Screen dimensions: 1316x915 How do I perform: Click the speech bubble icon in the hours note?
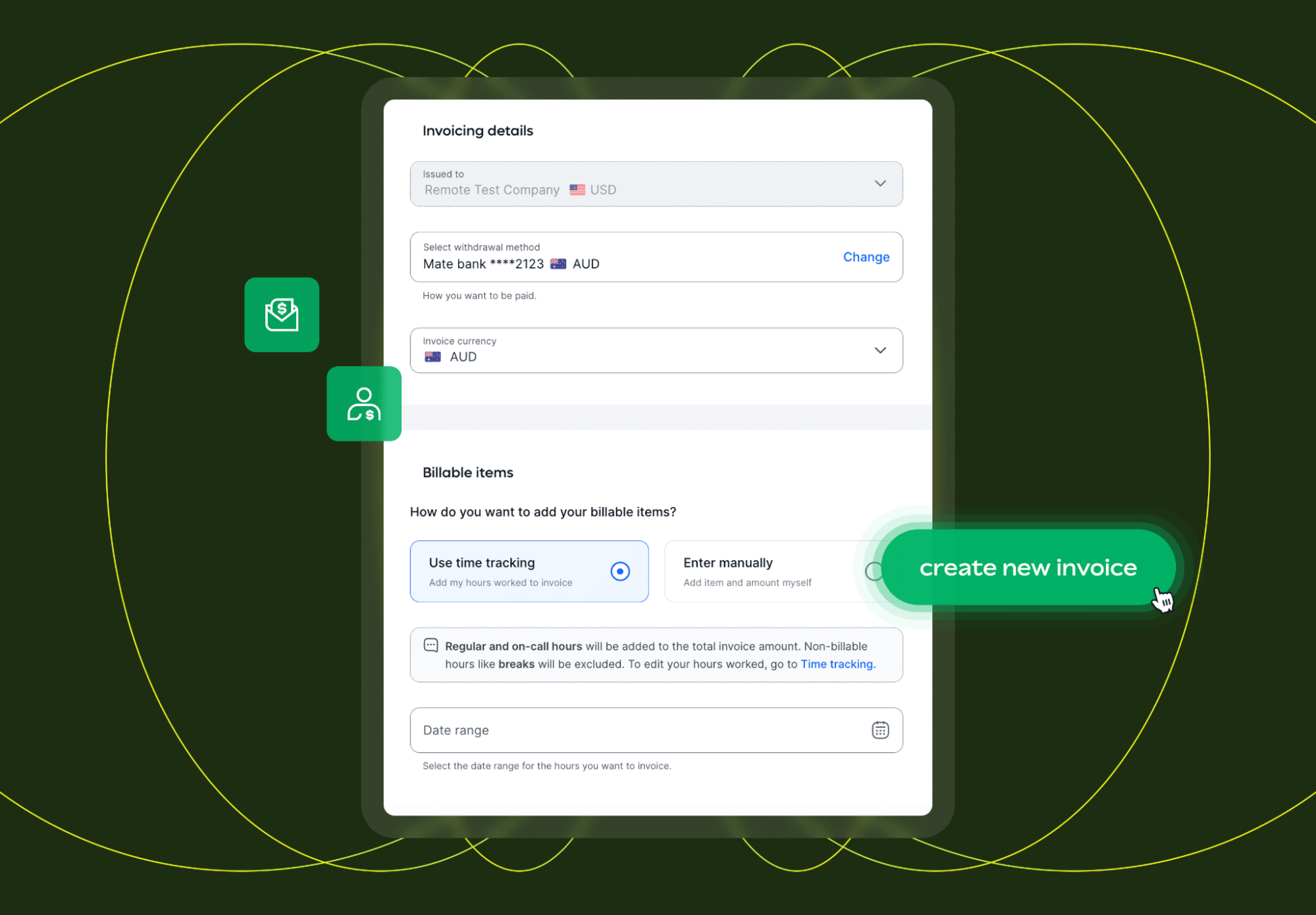coord(431,645)
